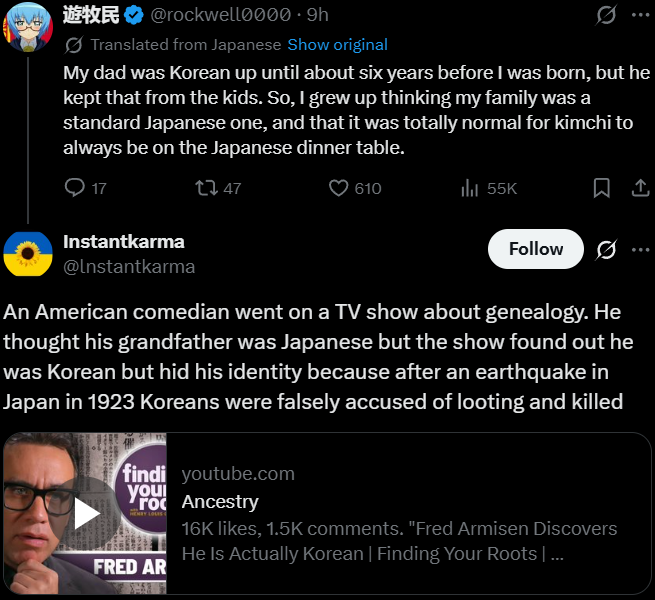This screenshot has width=655, height=600.
Task: Open the youtube.com Ancestry link card
Action: tap(400, 514)
